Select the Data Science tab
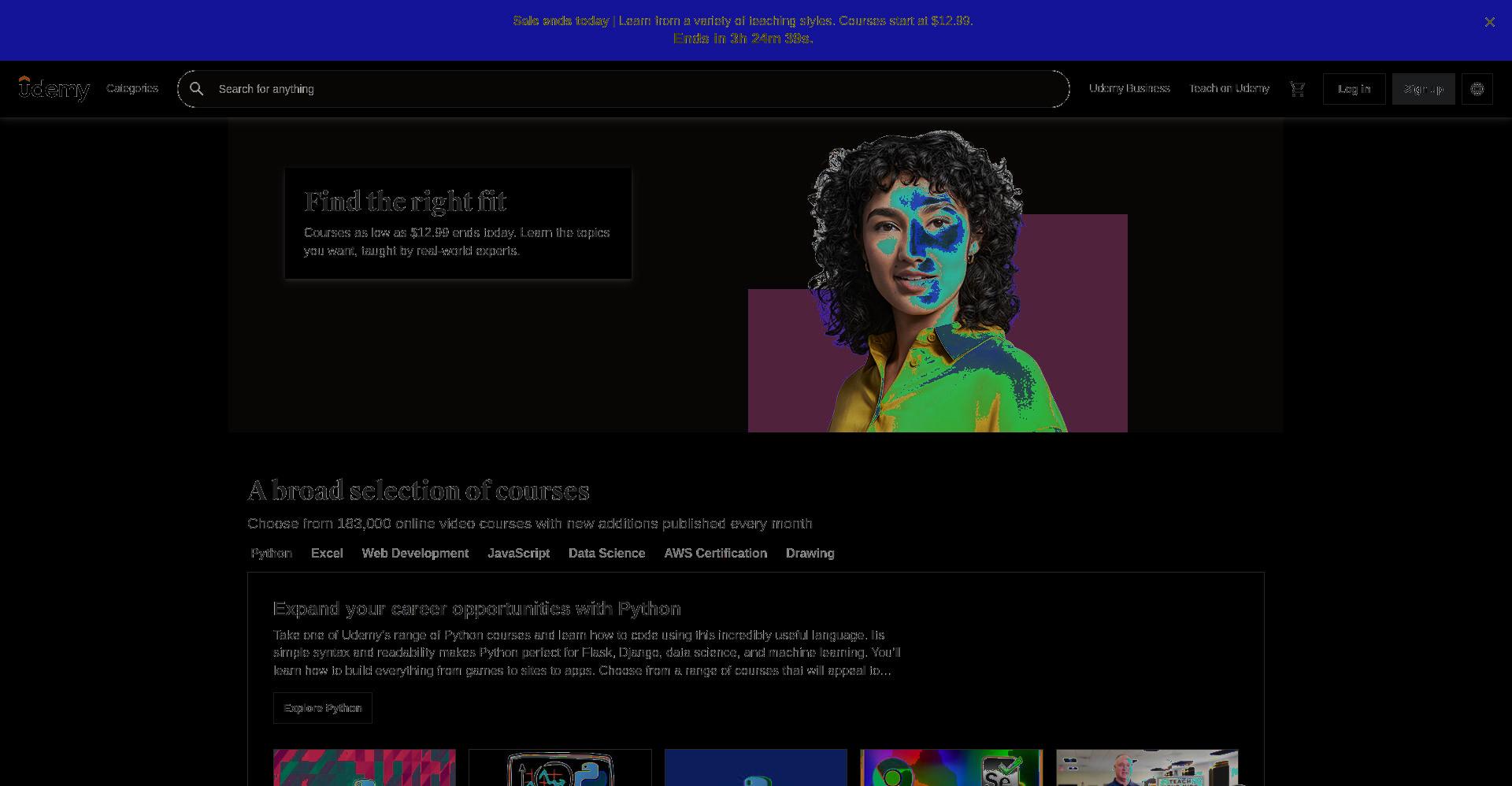1512x786 pixels. [607, 553]
